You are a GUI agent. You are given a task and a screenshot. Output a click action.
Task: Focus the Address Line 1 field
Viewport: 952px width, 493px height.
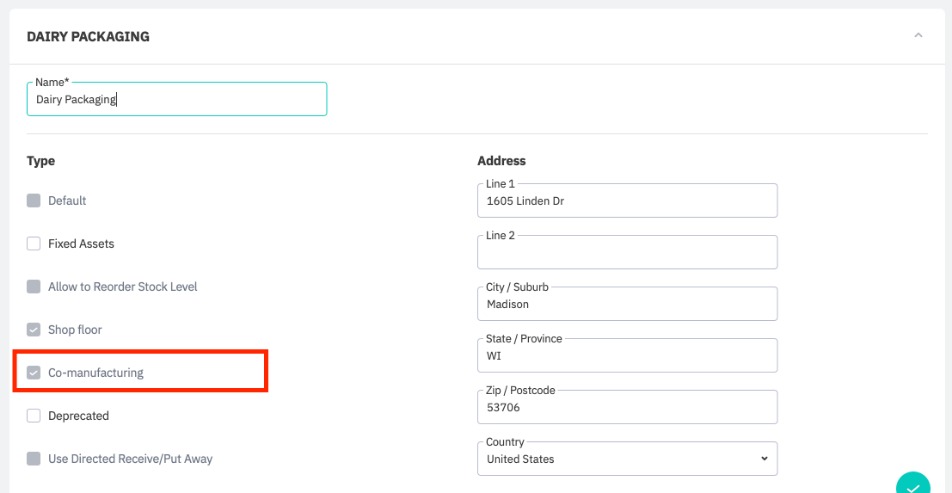click(627, 201)
